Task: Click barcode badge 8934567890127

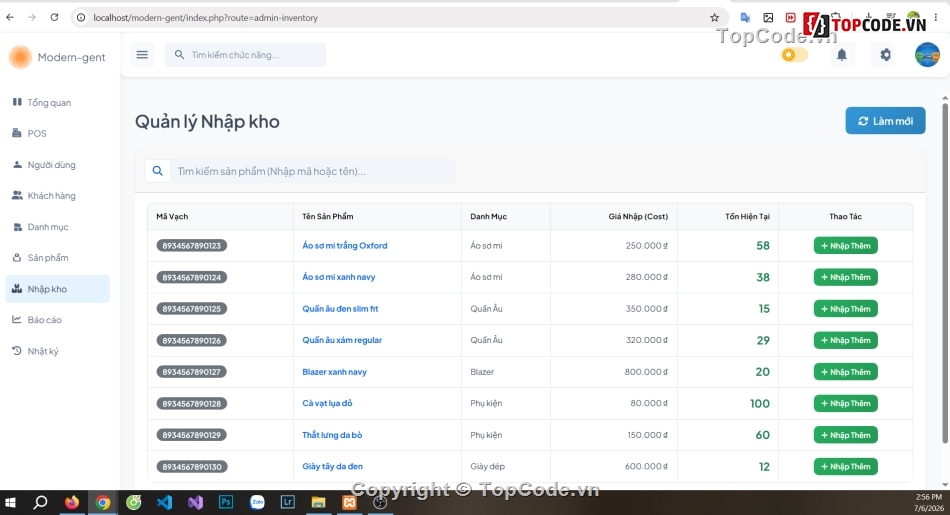Action: (191, 372)
